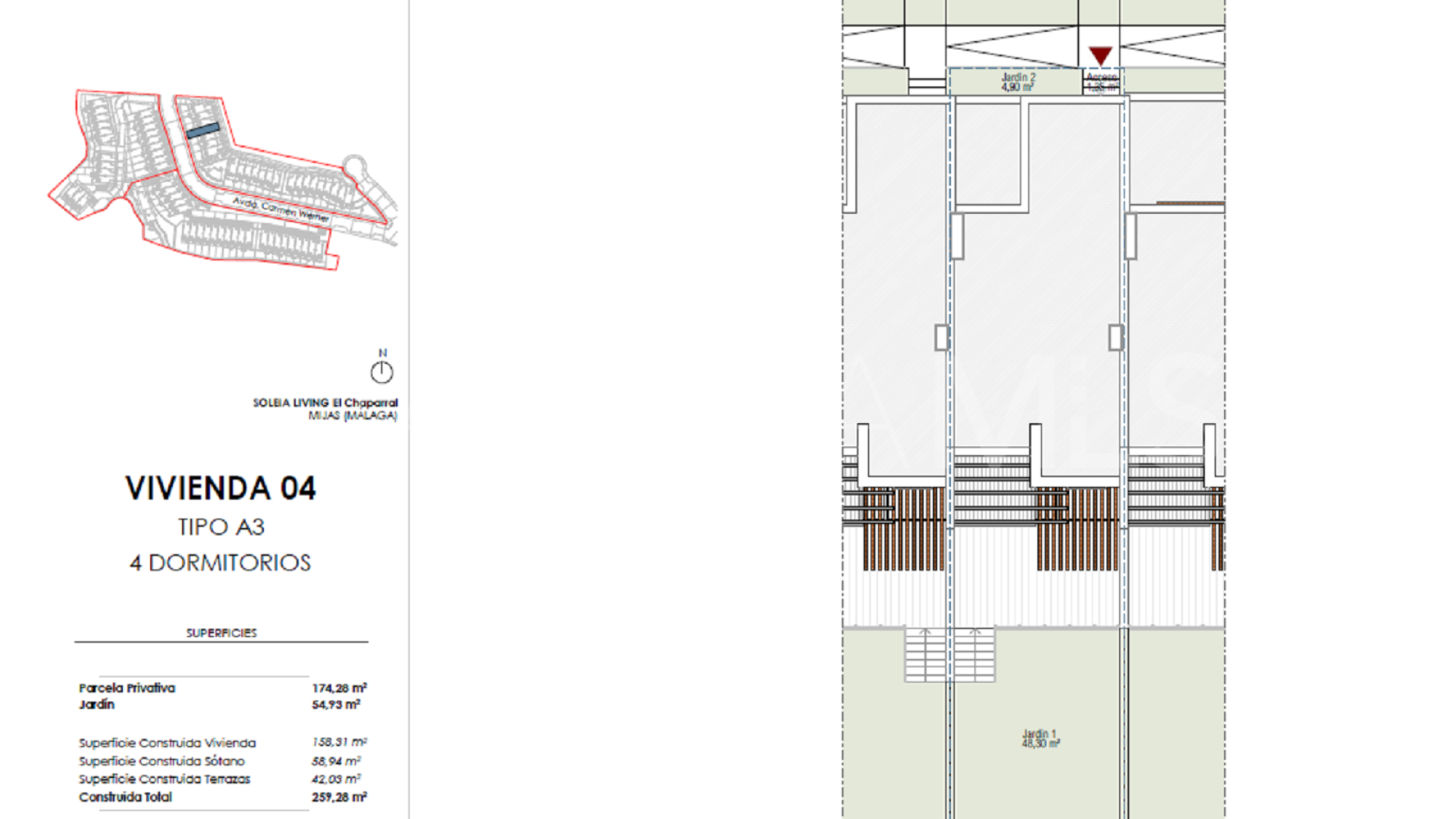Click the Construida Total 259,28 m² value
Screen dimensions: 1456x819
(339, 797)
